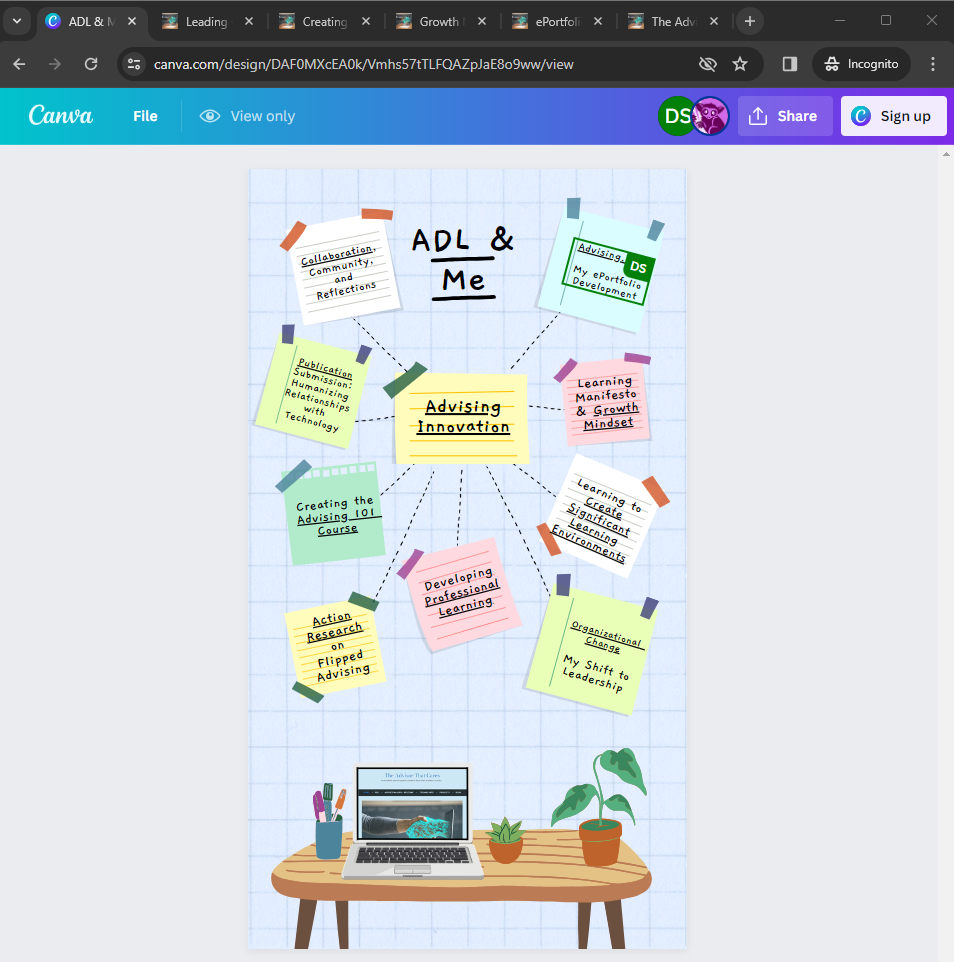
Task: Open the Chrome three-dot menu
Action: click(933, 64)
